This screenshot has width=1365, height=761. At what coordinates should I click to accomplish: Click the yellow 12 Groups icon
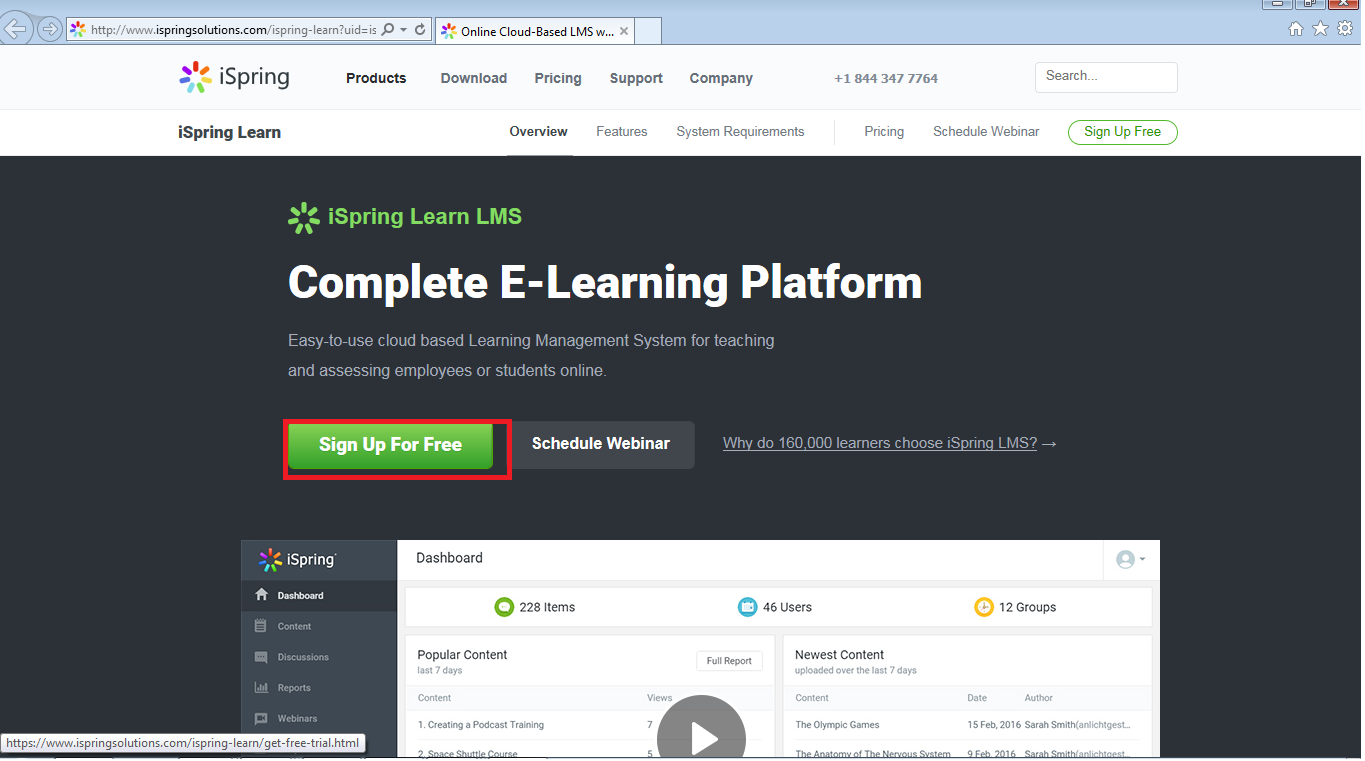984,607
